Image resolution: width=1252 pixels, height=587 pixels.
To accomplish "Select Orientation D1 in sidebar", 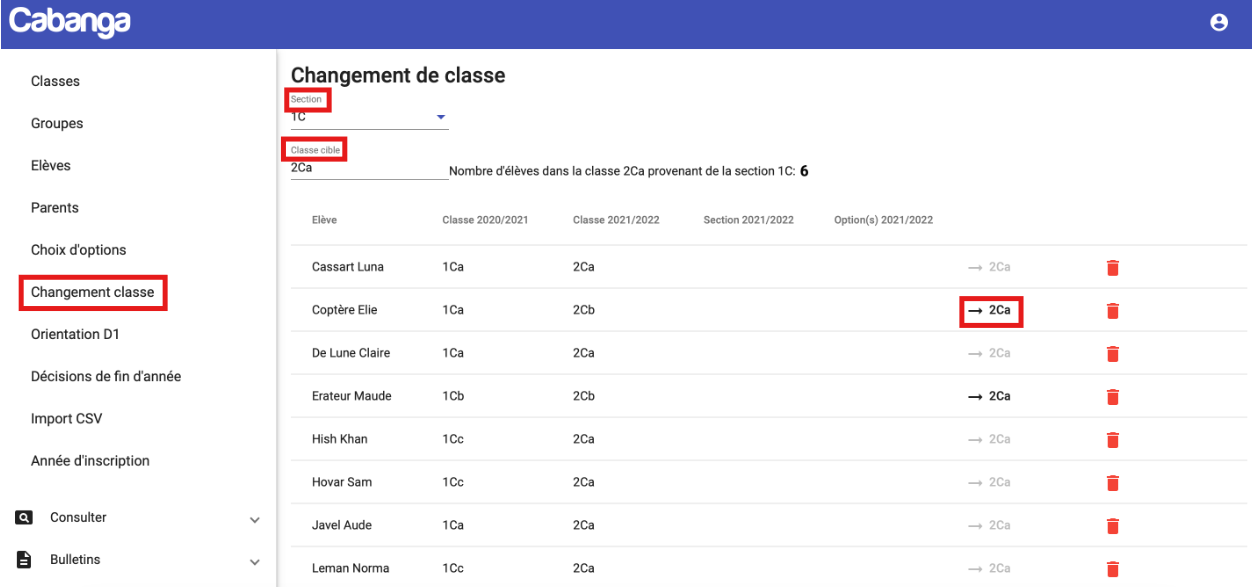I will tap(75, 334).
